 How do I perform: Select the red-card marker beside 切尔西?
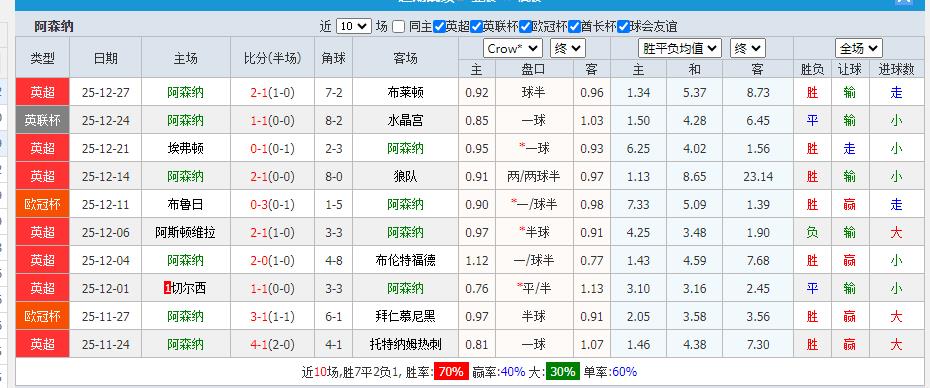[167, 288]
